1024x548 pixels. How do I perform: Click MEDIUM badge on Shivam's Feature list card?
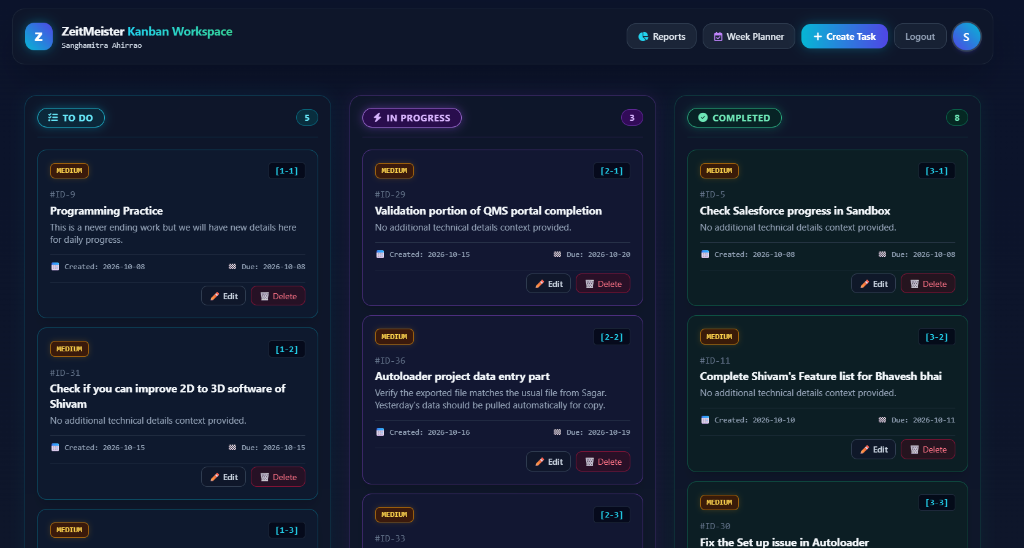(x=719, y=336)
